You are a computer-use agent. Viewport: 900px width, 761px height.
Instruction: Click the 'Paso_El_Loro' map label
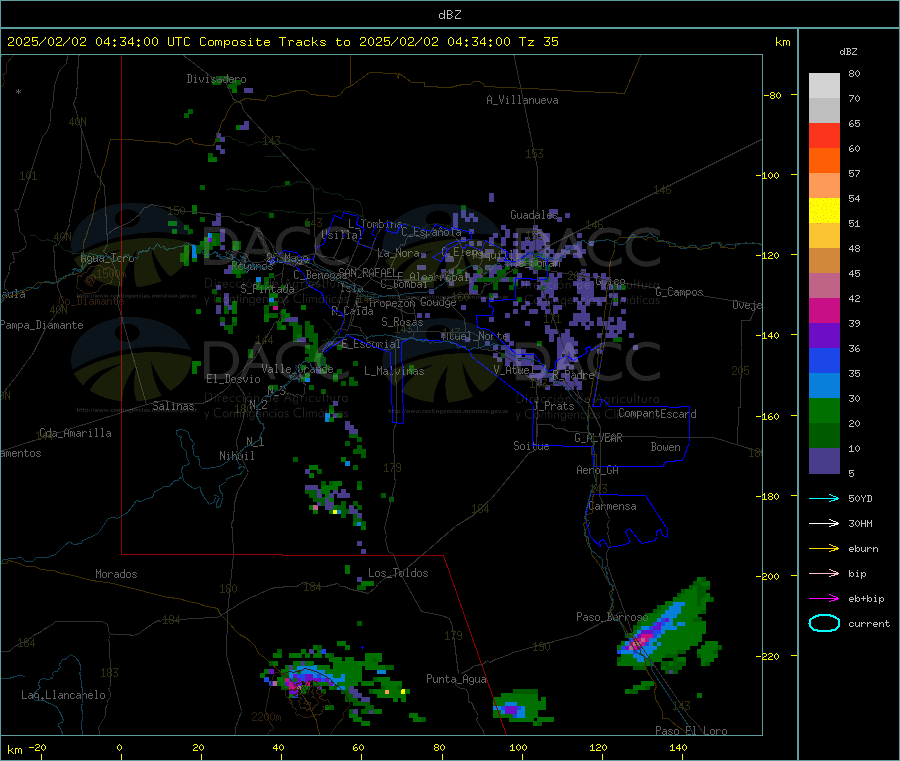691,731
